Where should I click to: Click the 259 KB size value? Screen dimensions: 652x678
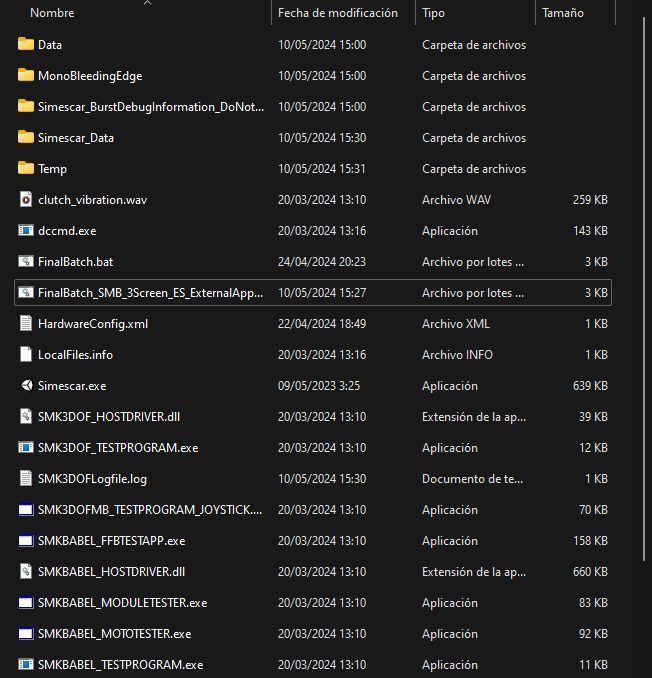click(x=590, y=200)
